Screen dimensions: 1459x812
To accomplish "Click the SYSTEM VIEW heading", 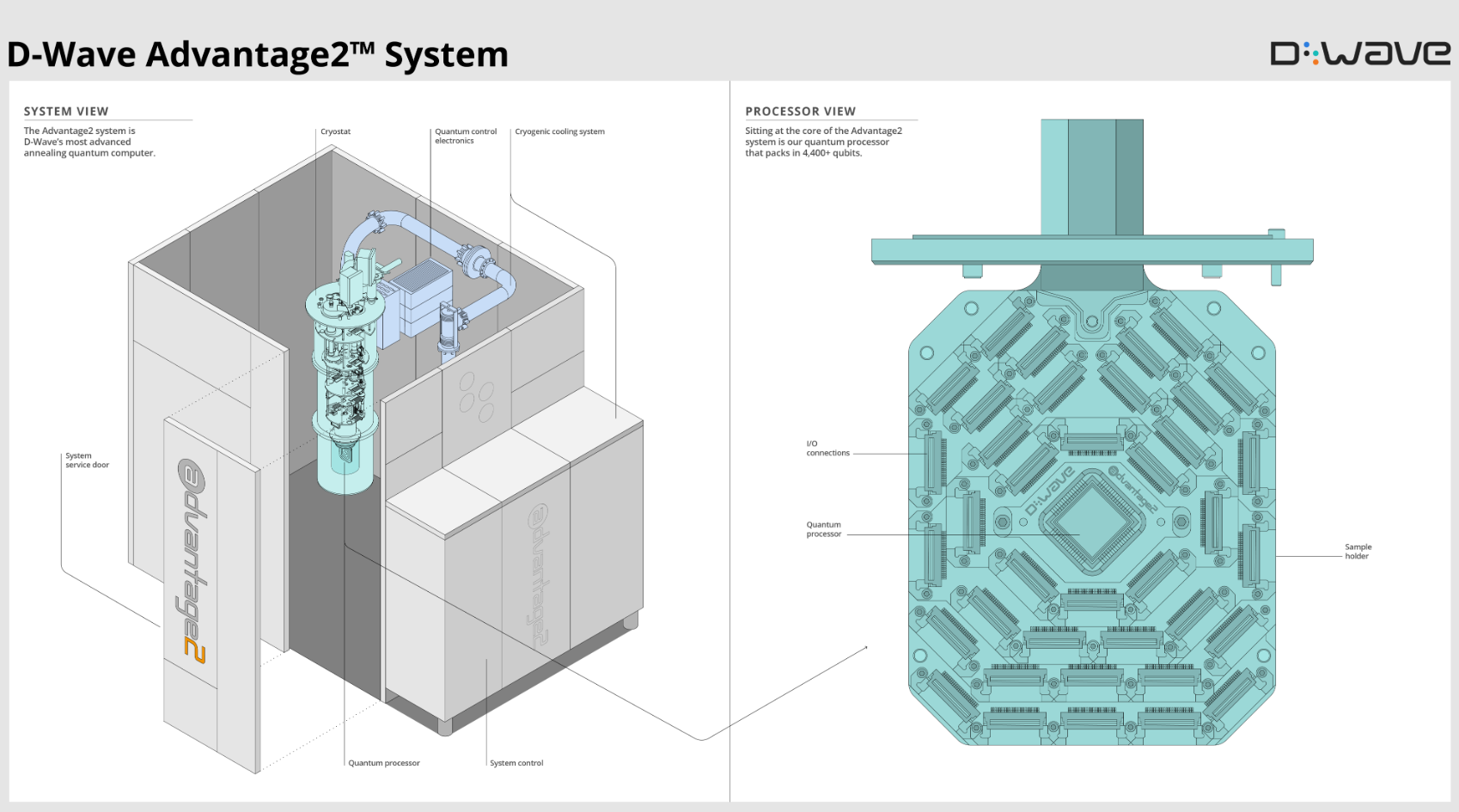I will pos(66,112).
